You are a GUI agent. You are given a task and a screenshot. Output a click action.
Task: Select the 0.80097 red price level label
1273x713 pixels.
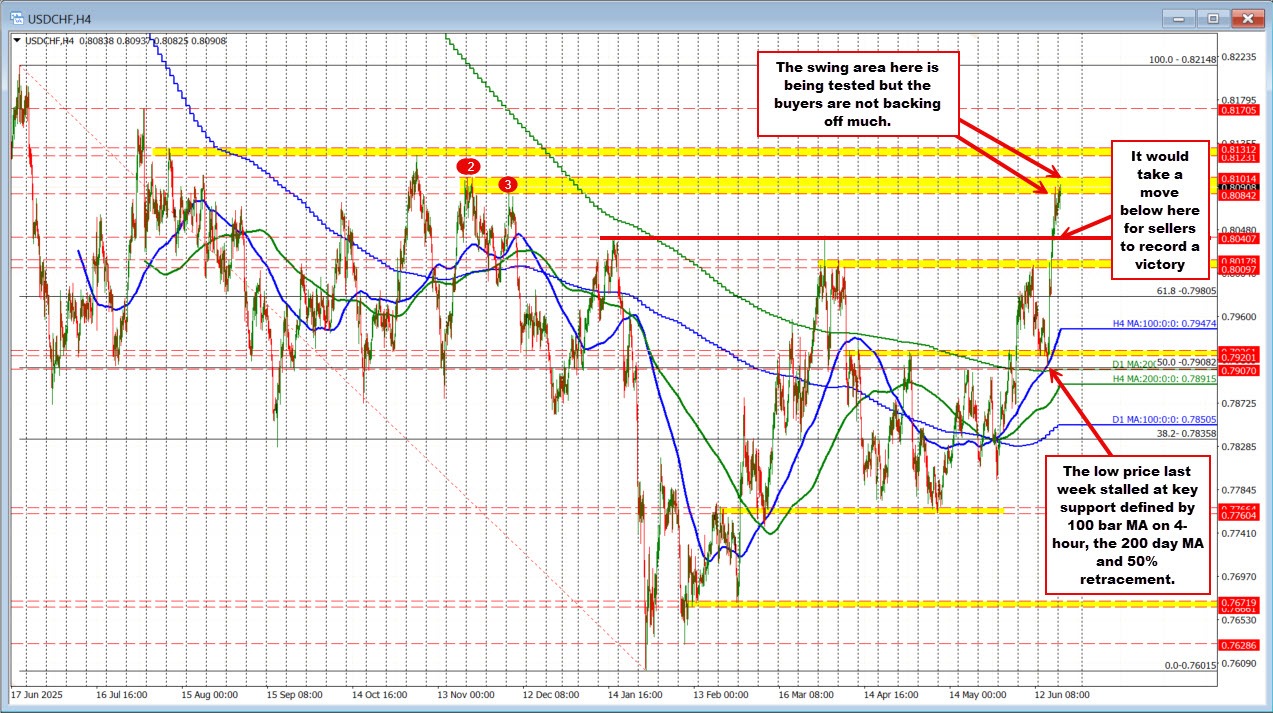(x=1237, y=270)
